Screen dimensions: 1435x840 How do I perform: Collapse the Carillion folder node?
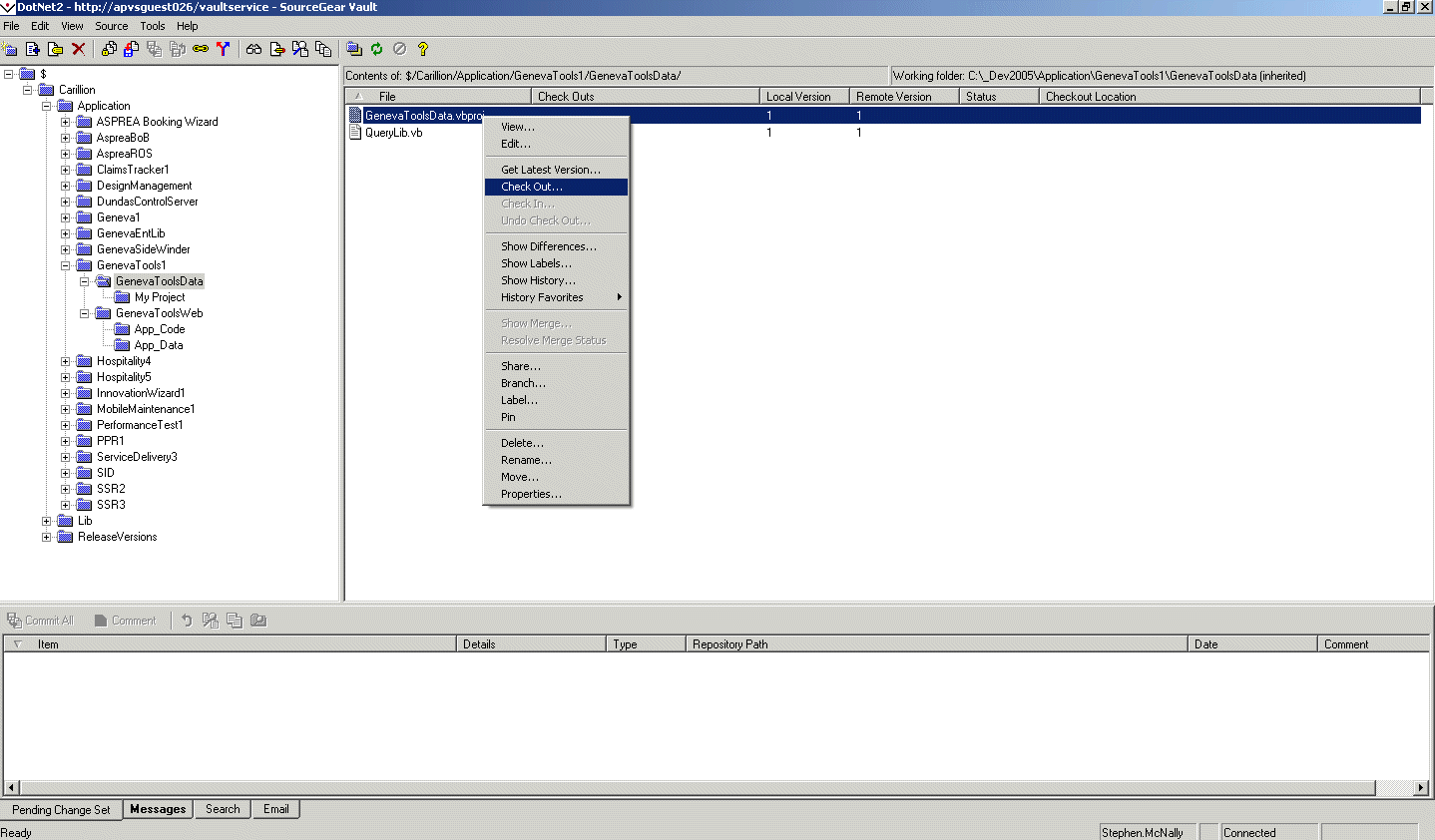tap(28, 90)
